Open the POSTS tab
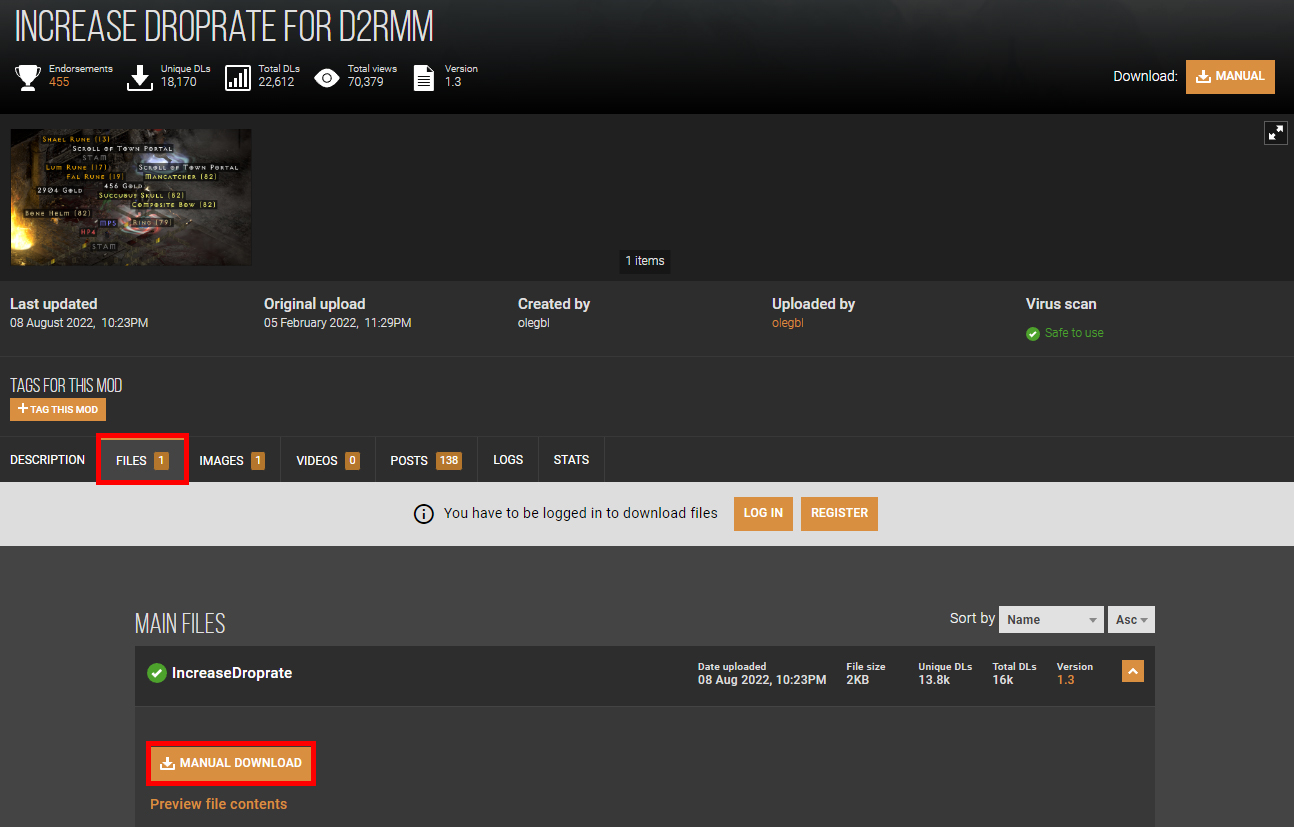The image size is (1294, 827). click(426, 461)
